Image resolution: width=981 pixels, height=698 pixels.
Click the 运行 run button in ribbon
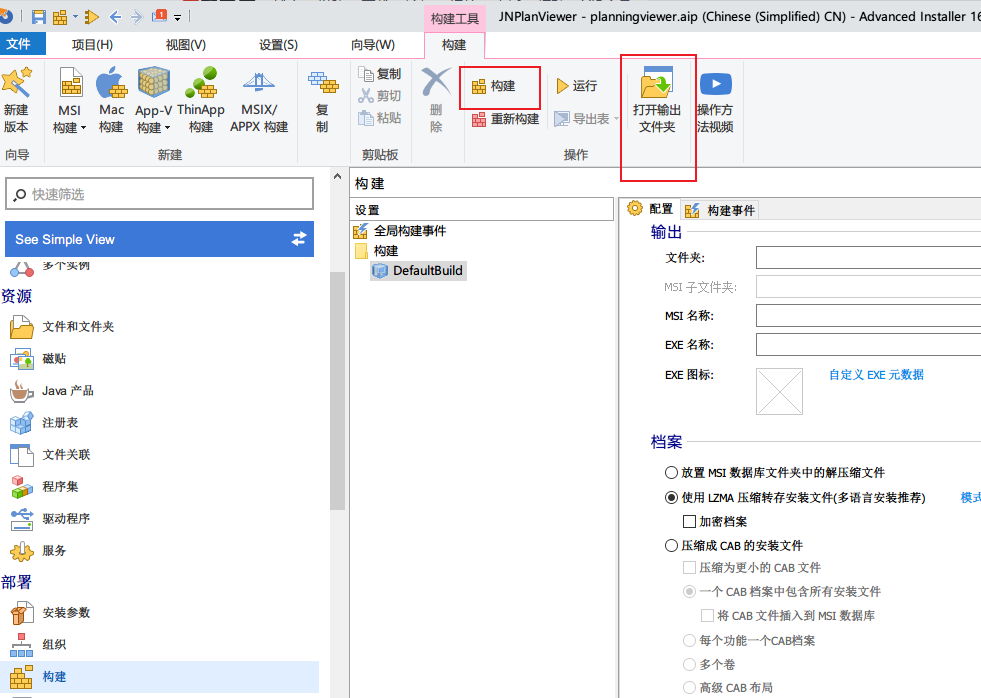[x=577, y=86]
